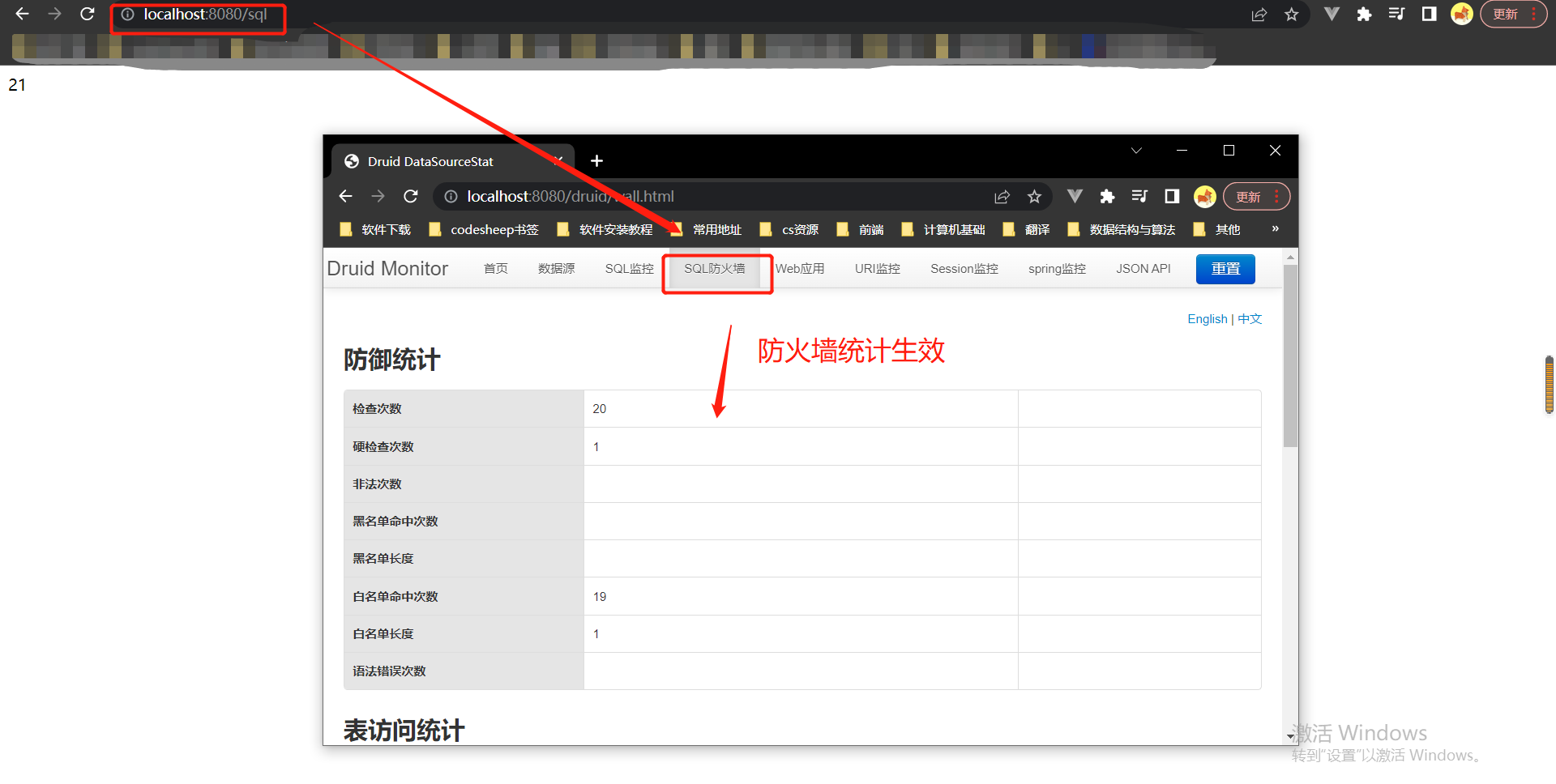Click the 硬检查次数 row label

pyautogui.click(x=383, y=447)
